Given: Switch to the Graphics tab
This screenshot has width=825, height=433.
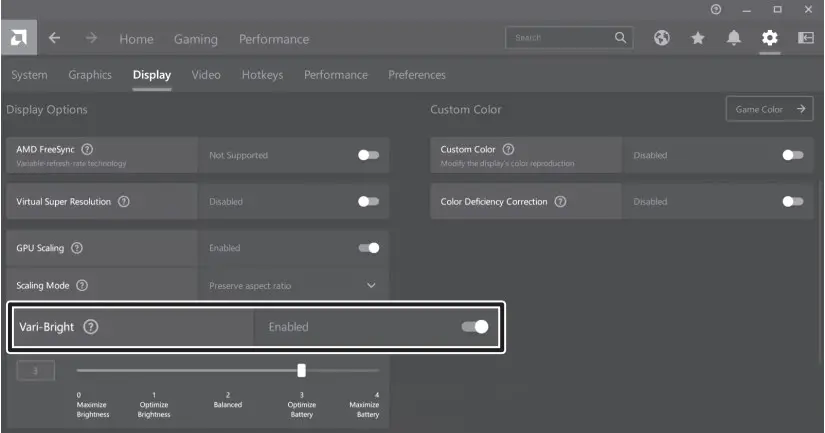Looking at the screenshot, I should click(x=90, y=75).
